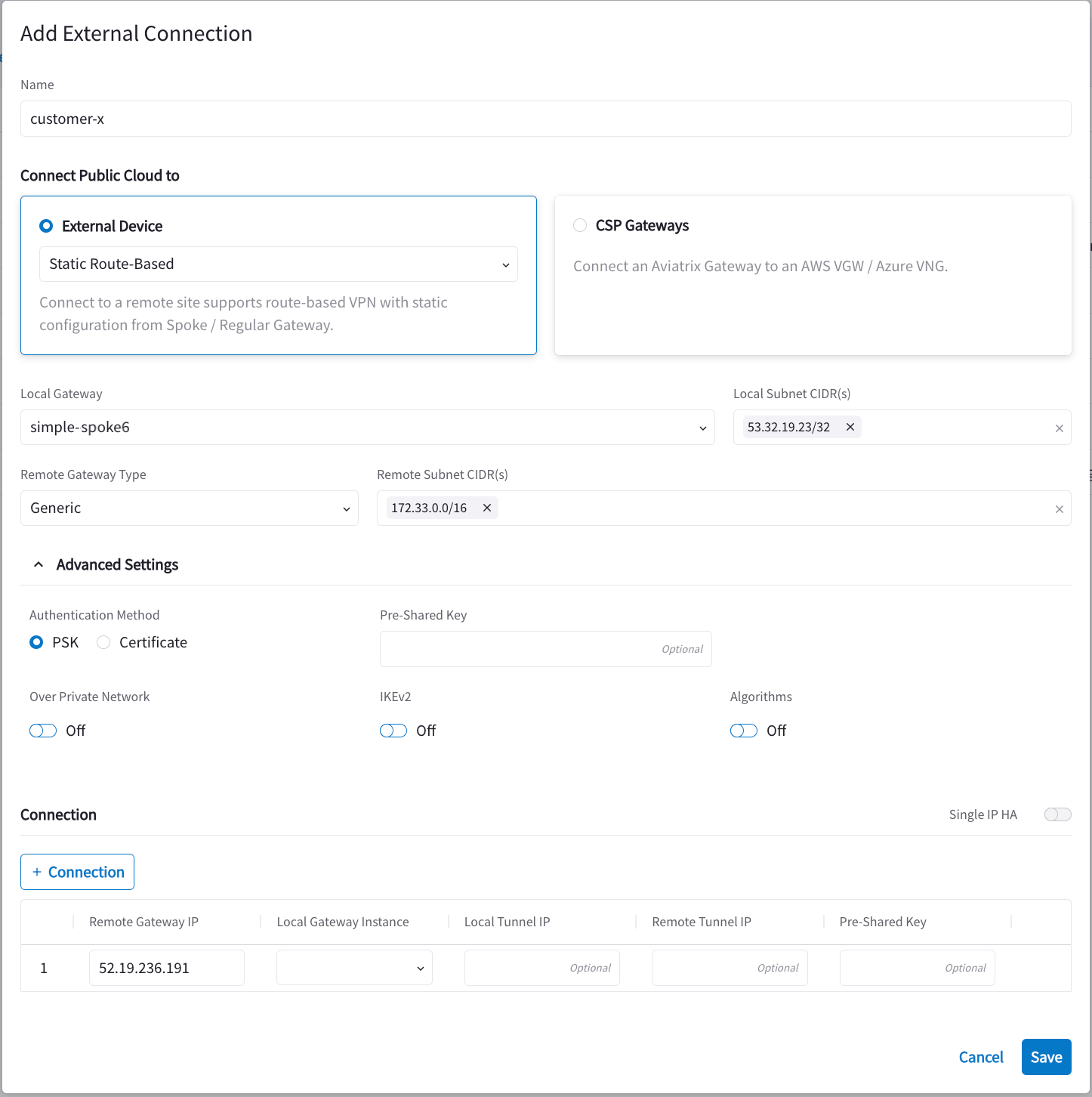Enable Single IP HA
Screen dimensions: 1092x1097
[1057, 814]
